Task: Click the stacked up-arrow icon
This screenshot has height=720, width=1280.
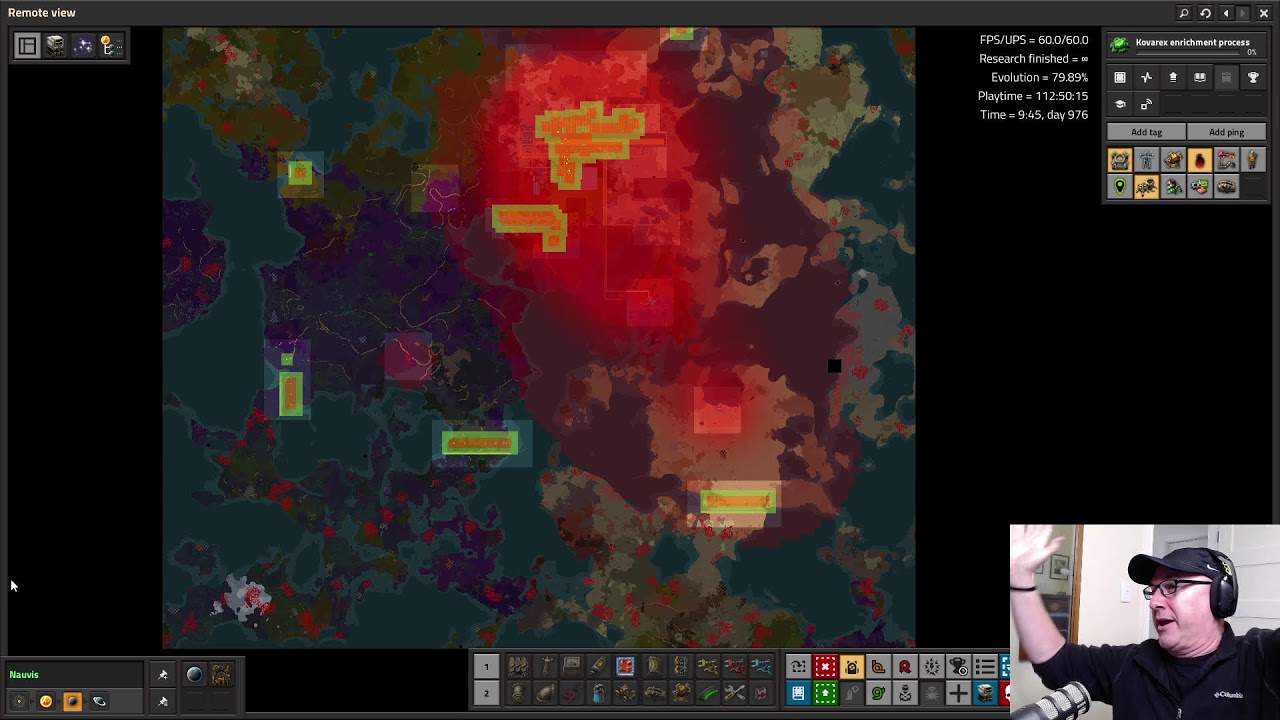Action: pyautogui.click(x=1173, y=77)
